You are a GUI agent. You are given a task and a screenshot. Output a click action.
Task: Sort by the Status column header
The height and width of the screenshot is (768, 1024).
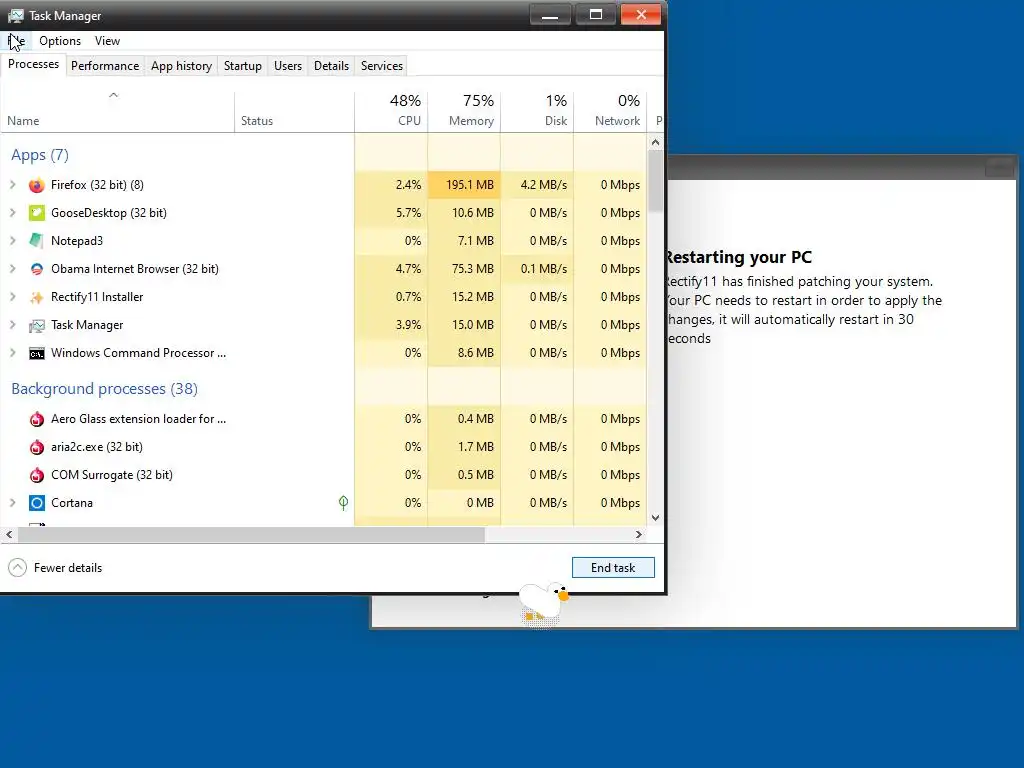pos(295,112)
